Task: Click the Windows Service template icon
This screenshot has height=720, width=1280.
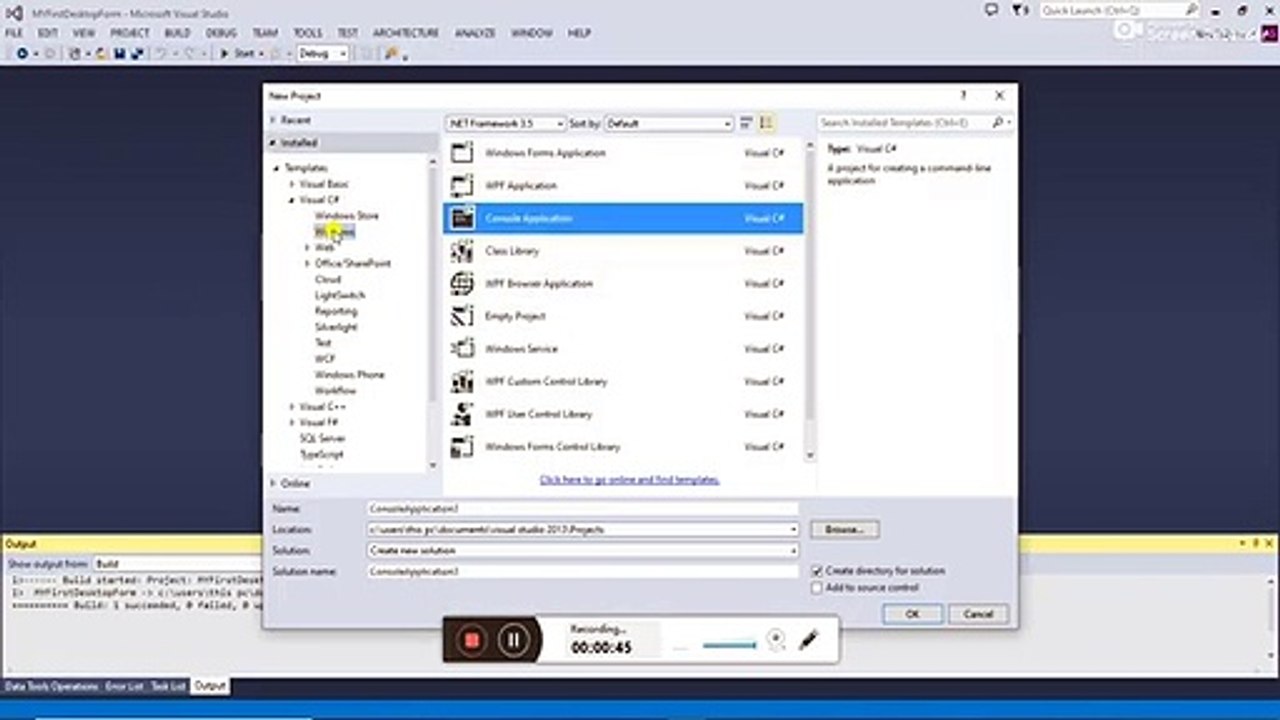Action: pos(462,349)
